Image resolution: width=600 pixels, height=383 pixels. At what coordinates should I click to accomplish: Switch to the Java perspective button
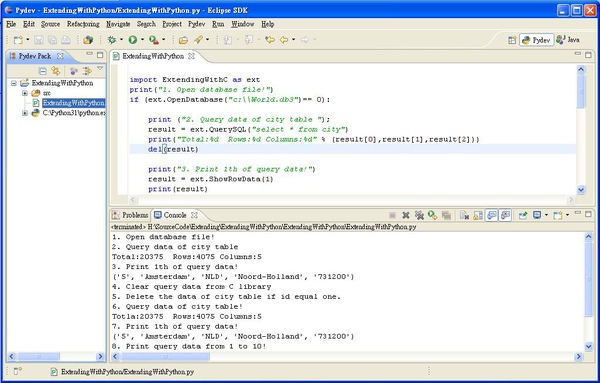tap(568, 40)
